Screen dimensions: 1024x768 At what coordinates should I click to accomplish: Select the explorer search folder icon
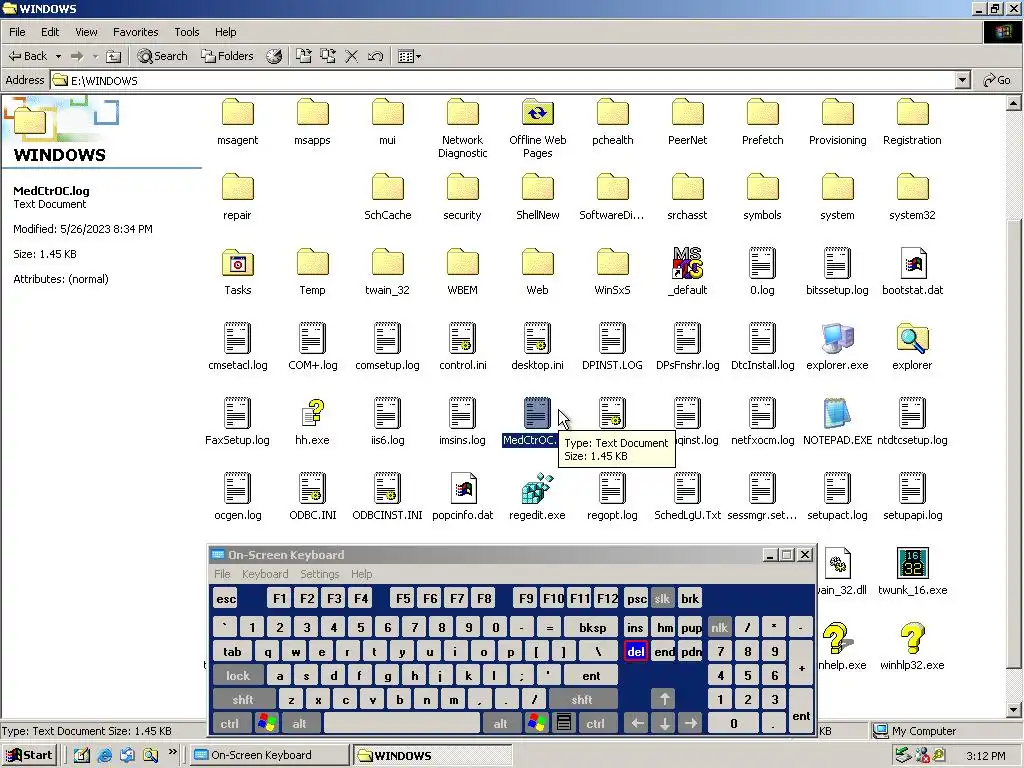(x=912, y=338)
